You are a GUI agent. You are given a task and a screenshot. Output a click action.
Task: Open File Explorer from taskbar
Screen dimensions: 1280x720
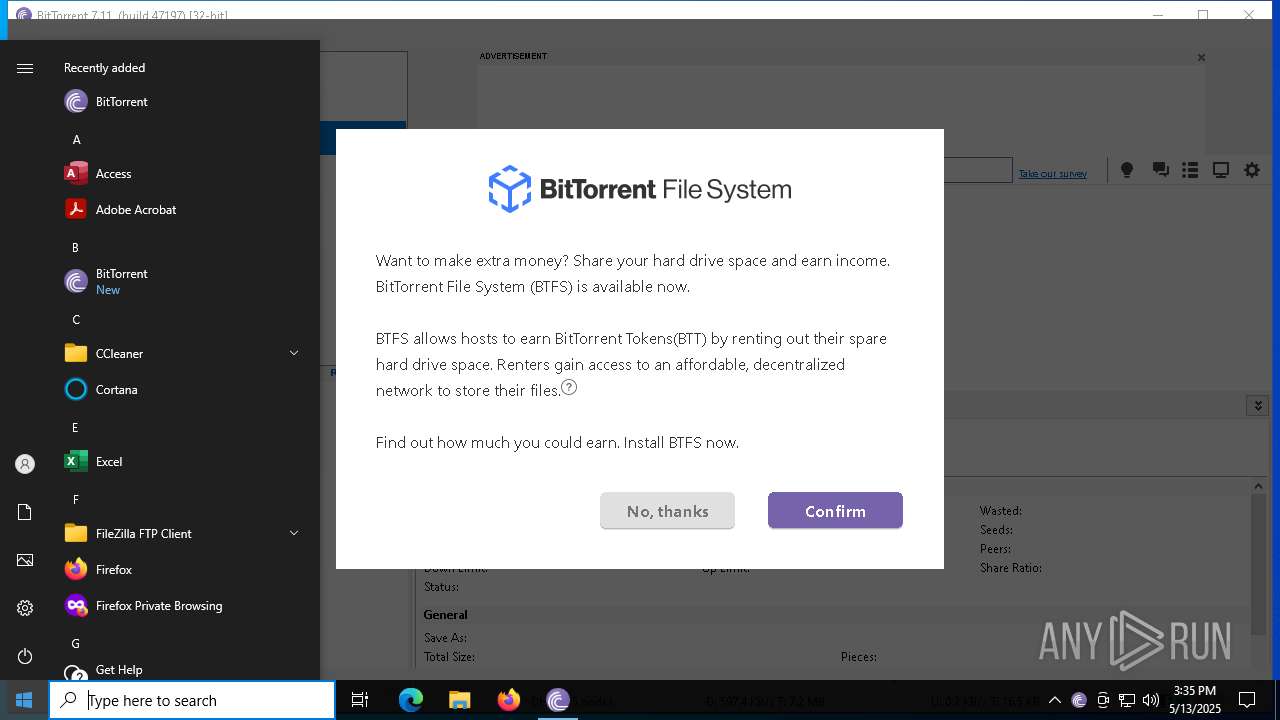click(459, 700)
